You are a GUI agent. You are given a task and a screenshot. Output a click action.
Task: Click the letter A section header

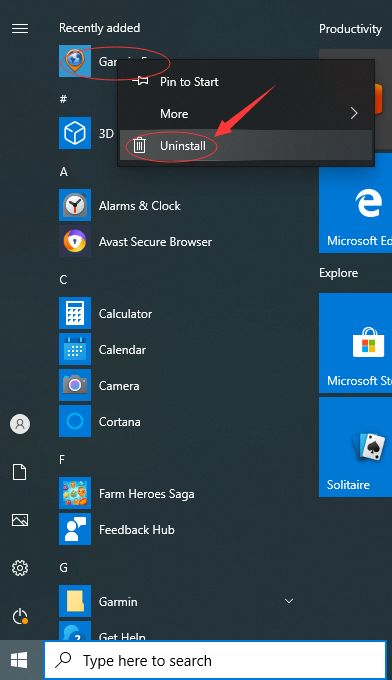[64, 172]
